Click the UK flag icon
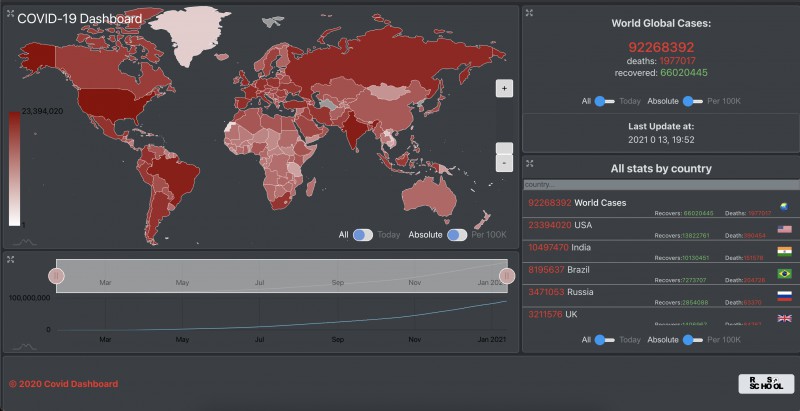Image resolution: width=800 pixels, height=411 pixels. point(784,318)
